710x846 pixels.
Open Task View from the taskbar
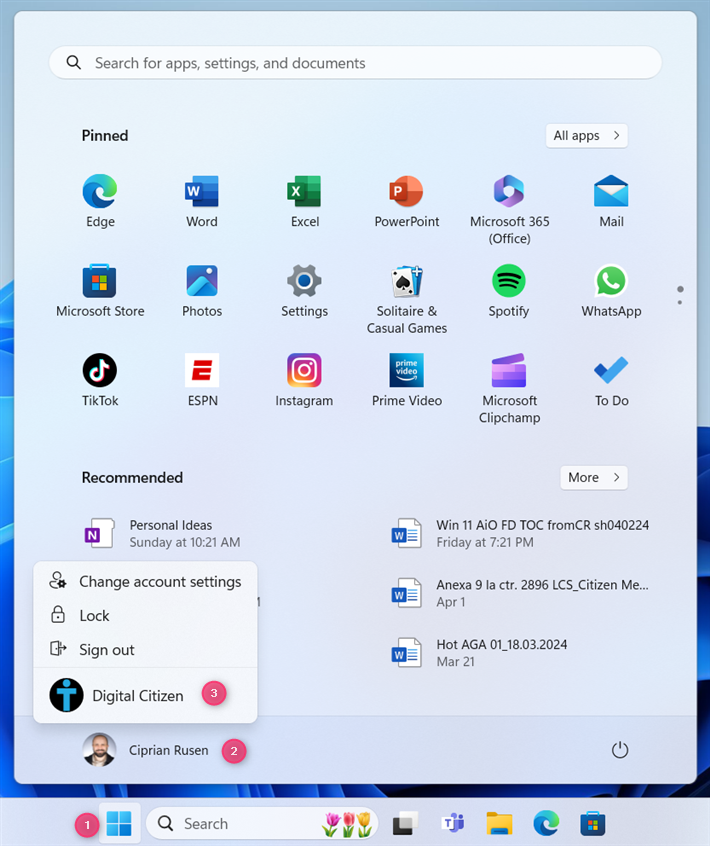coord(405,823)
